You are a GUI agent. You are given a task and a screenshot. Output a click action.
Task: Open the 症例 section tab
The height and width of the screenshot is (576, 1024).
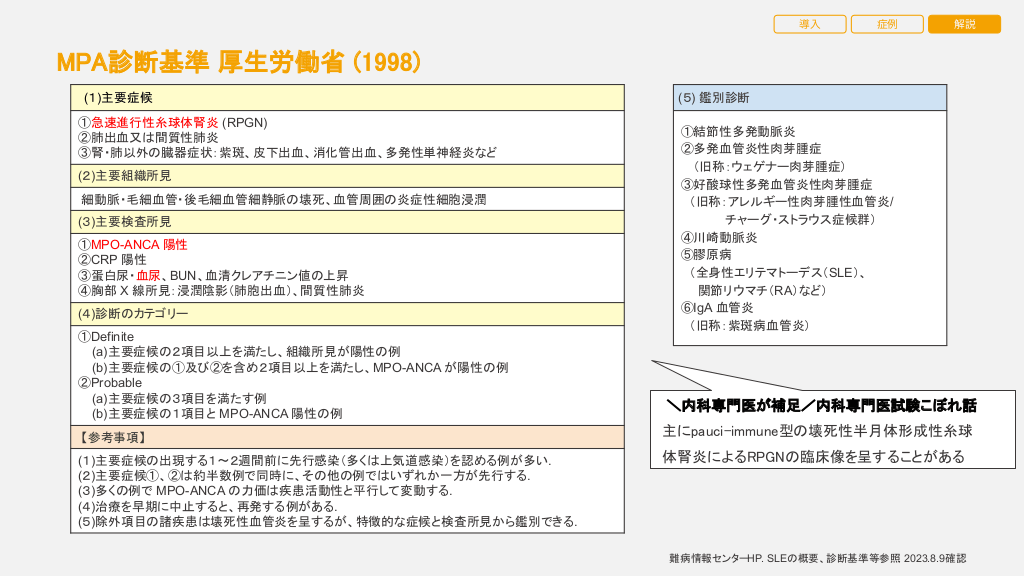(x=887, y=24)
